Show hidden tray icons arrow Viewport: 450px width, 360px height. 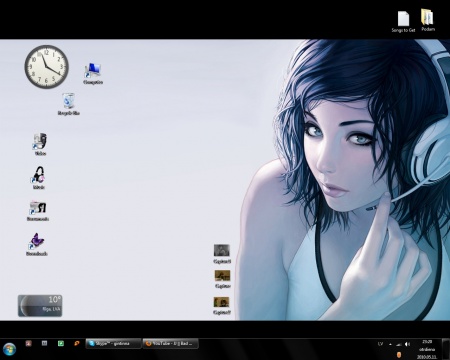pos(390,344)
